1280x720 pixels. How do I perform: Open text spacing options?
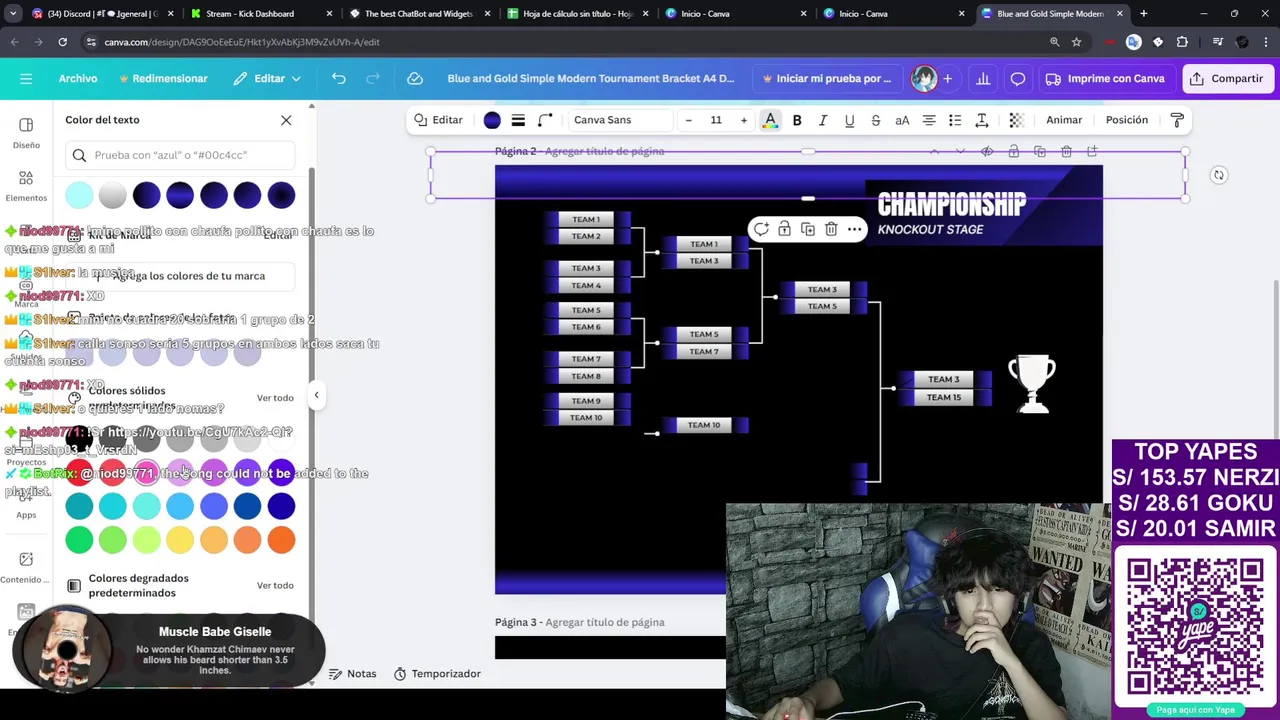[982, 120]
